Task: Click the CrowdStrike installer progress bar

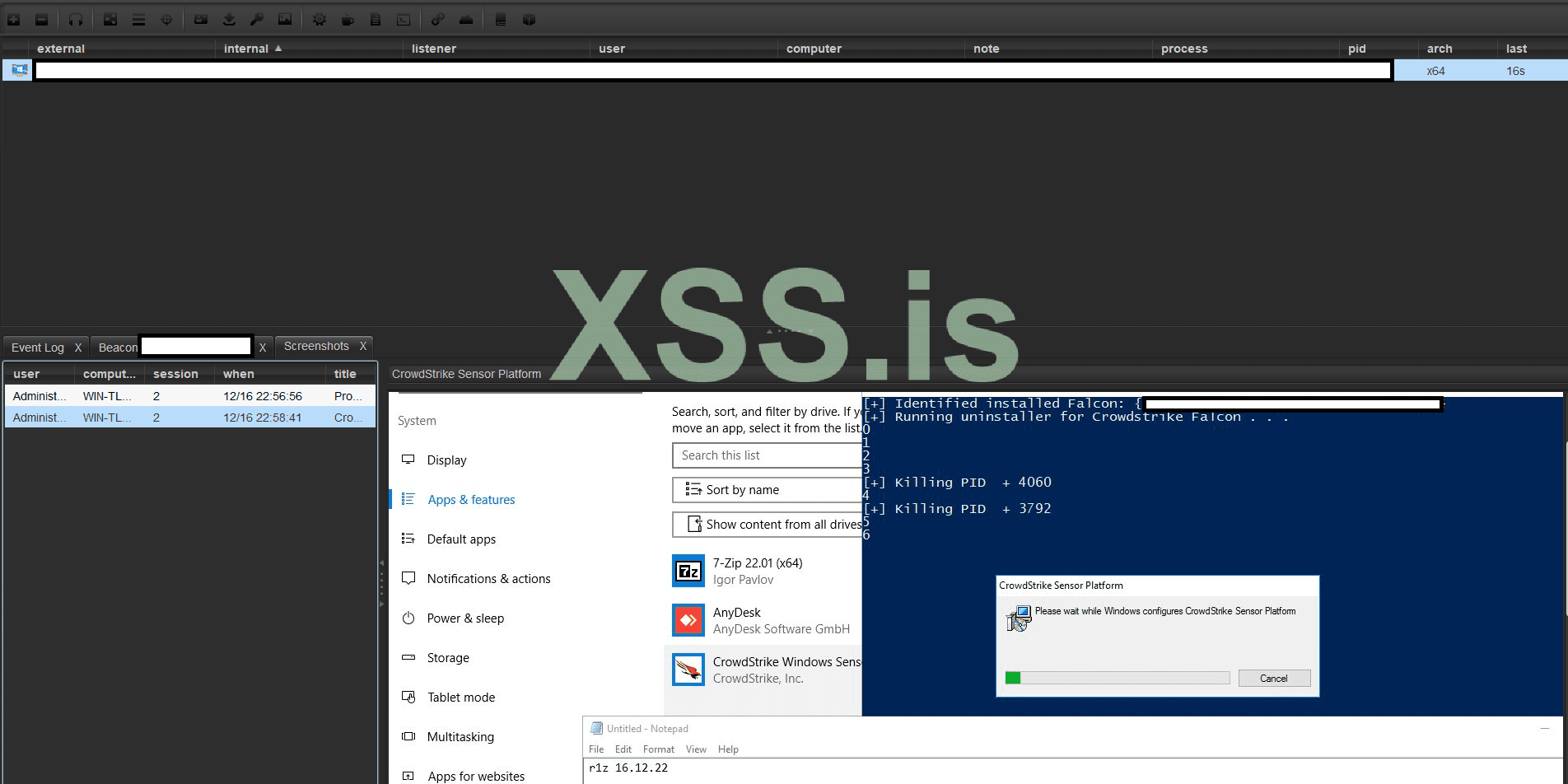Action: click(1118, 678)
